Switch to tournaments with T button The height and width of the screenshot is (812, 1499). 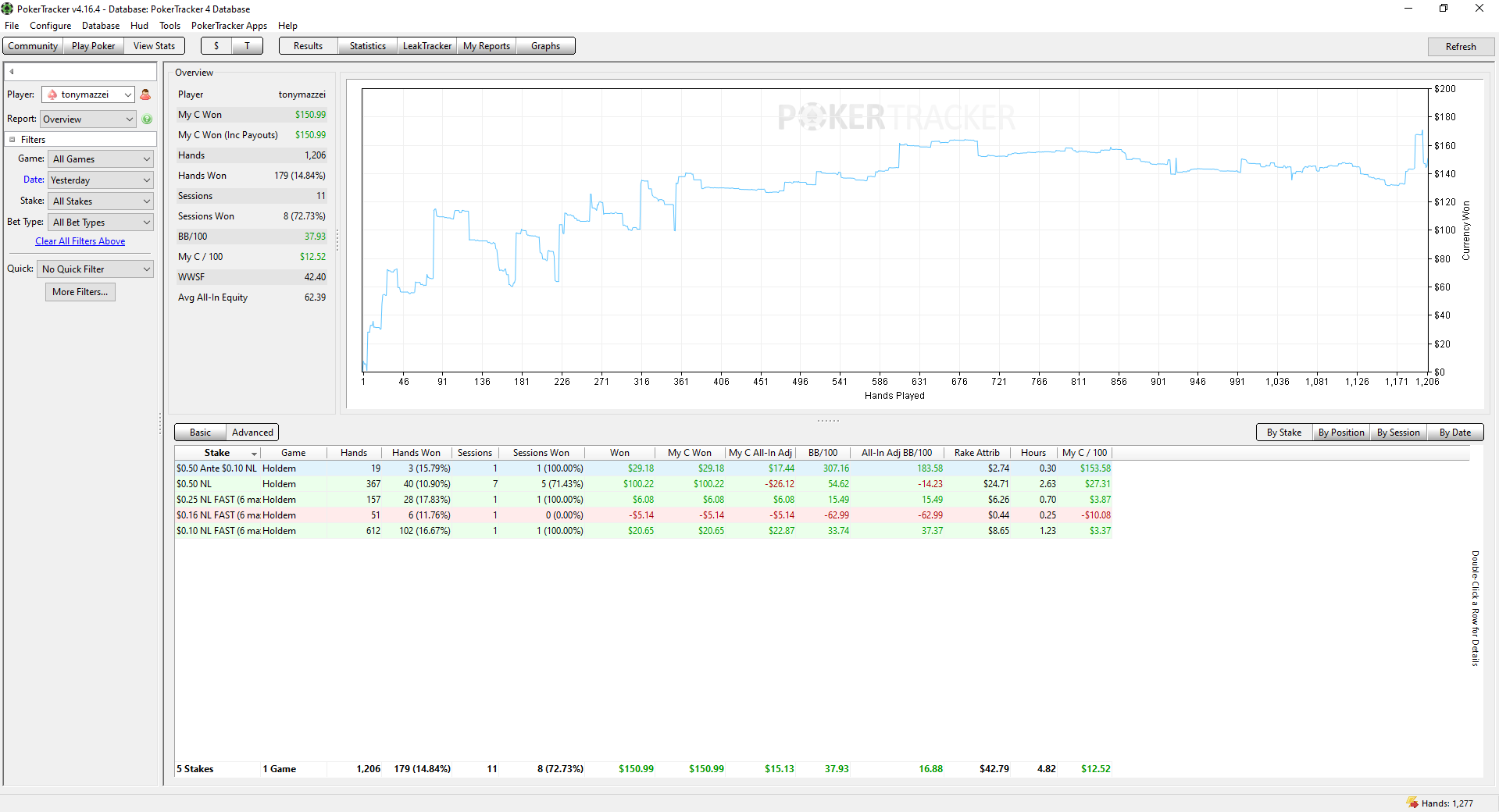247,46
